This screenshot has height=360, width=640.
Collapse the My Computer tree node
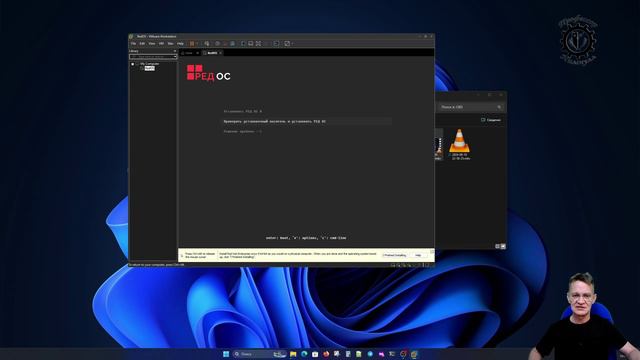point(133,64)
